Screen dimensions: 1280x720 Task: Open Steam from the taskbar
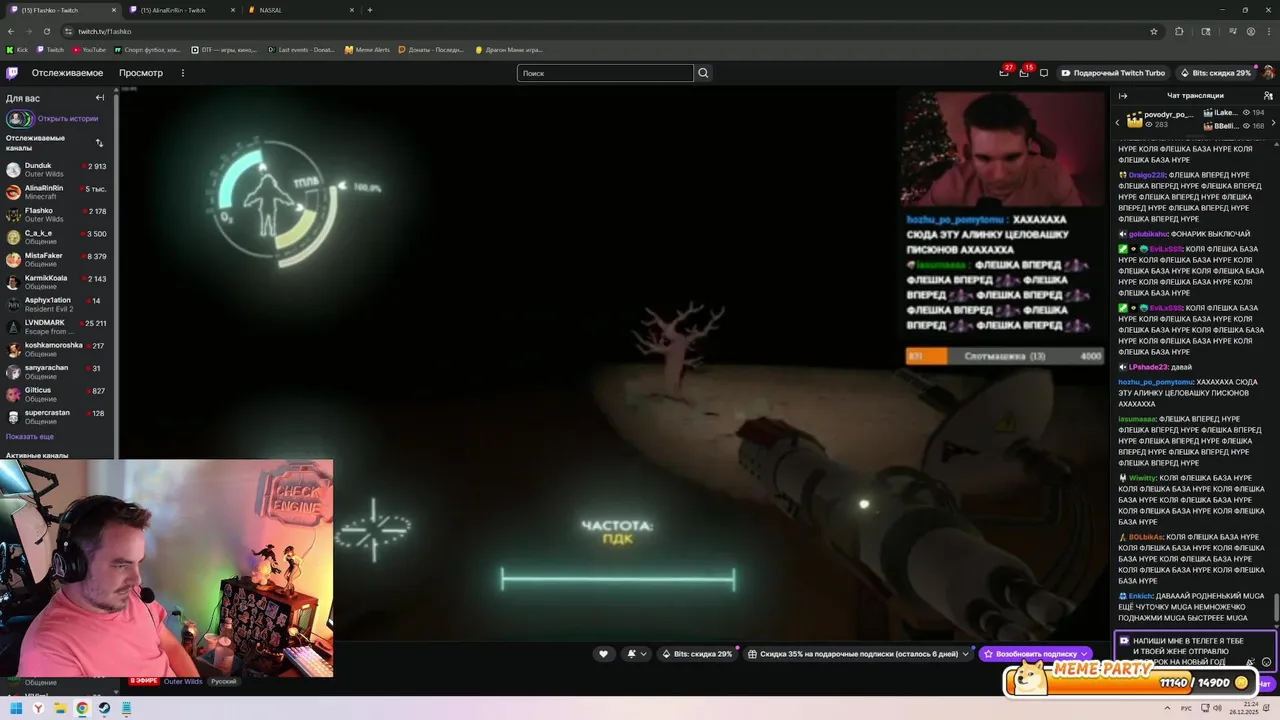104,708
